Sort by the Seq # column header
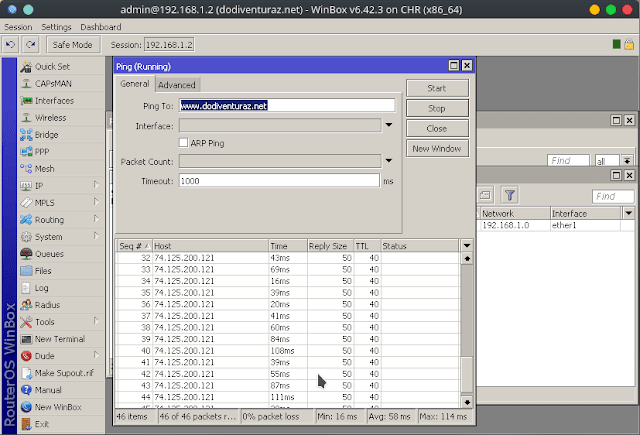The width and height of the screenshot is (640, 435). tap(134, 246)
